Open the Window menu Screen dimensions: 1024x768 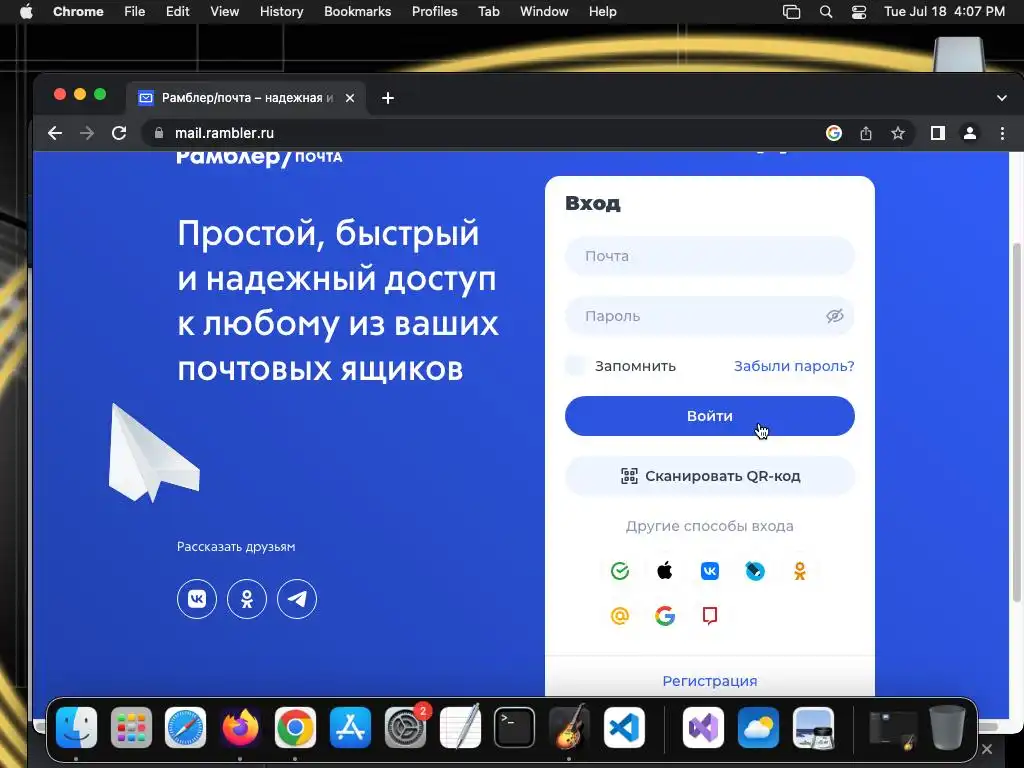pos(544,12)
